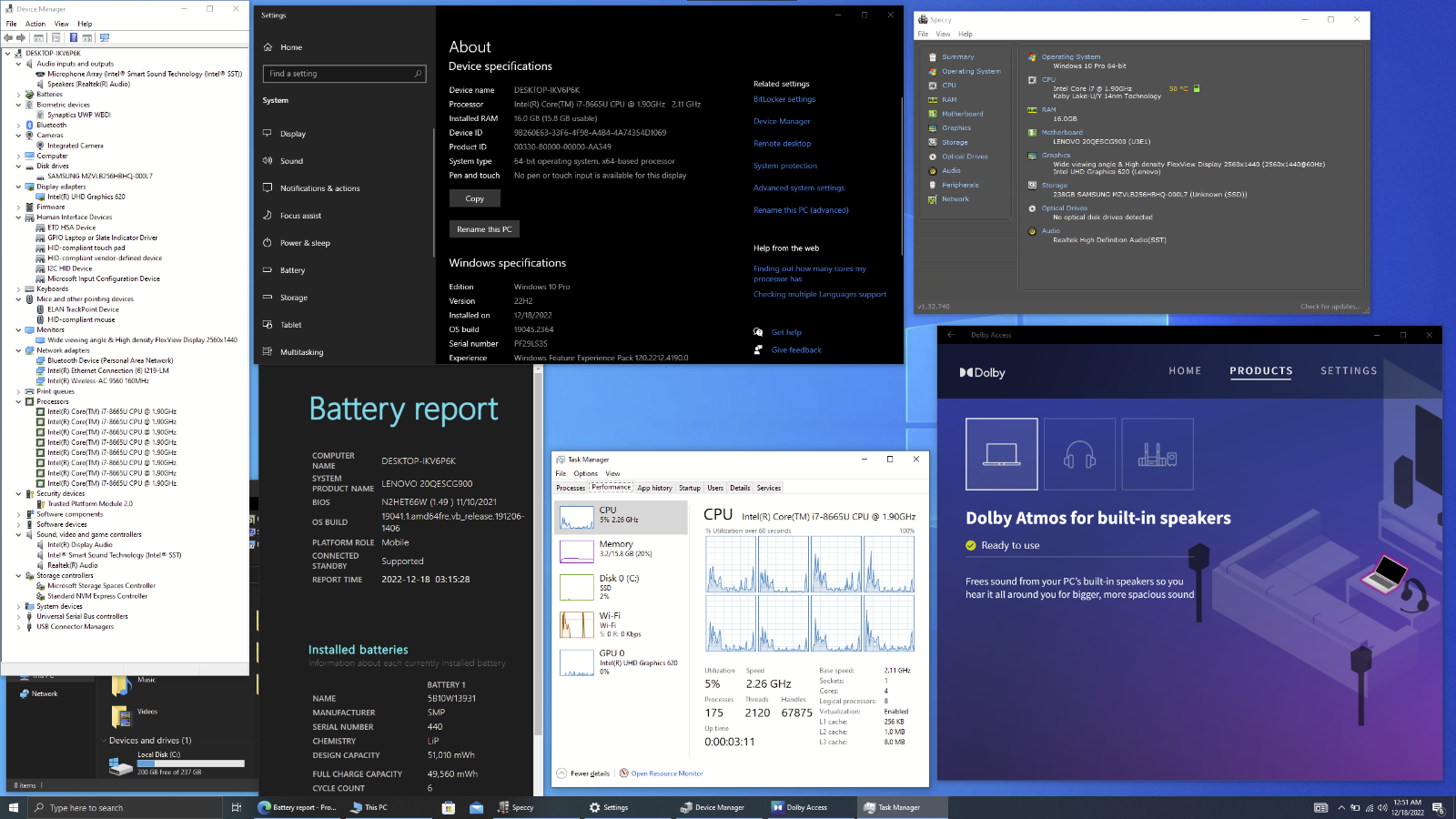Select Memory graph in Task Manager sidebar

(x=622, y=549)
